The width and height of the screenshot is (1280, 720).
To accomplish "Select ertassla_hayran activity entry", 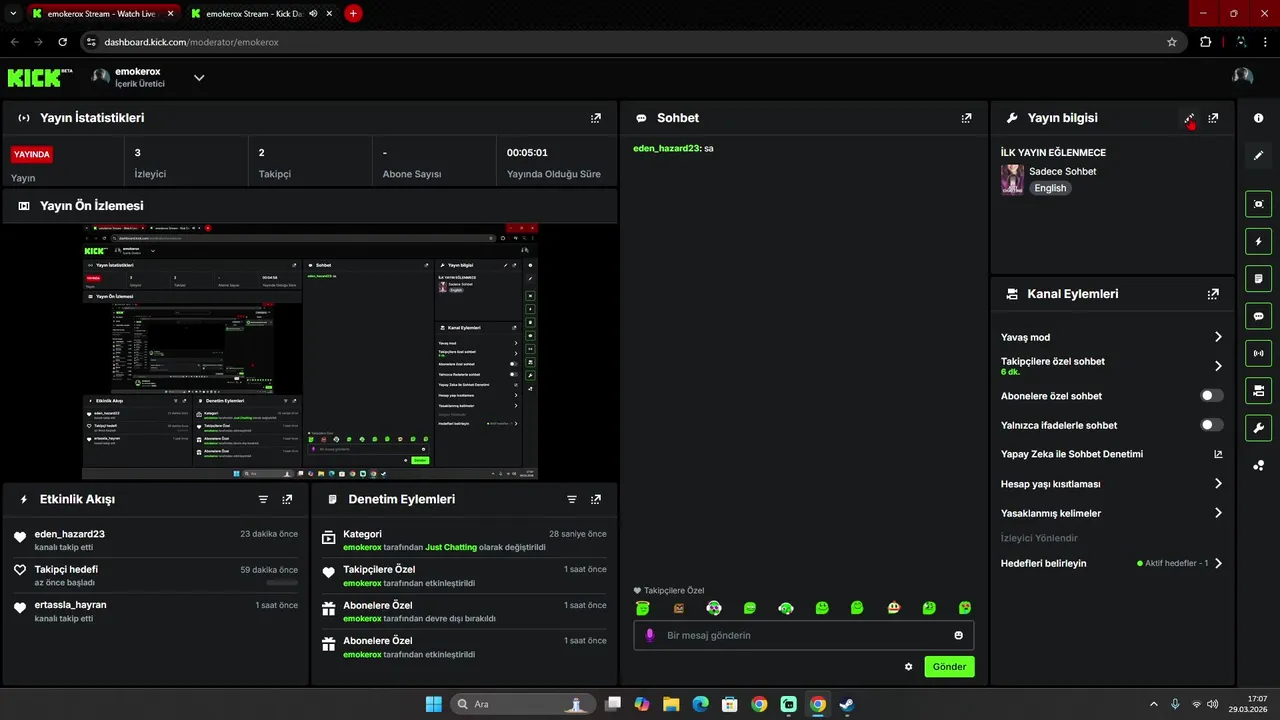I will point(155,611).
